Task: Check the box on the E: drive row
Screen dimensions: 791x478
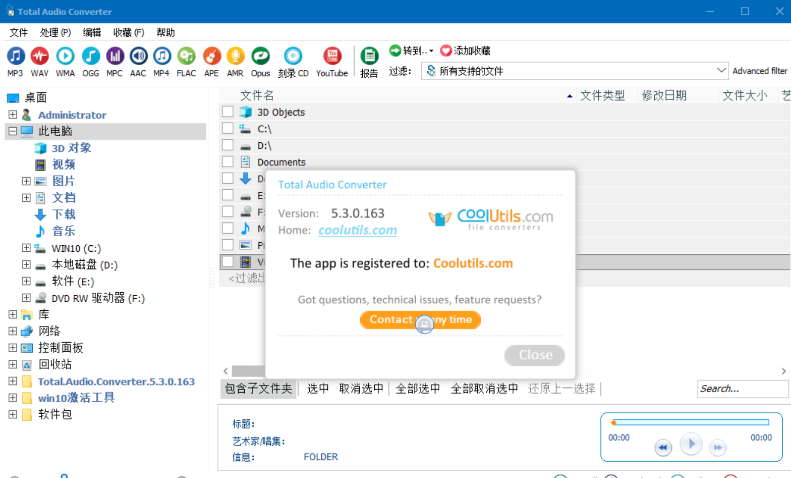Action: click(x=228, y=195)
